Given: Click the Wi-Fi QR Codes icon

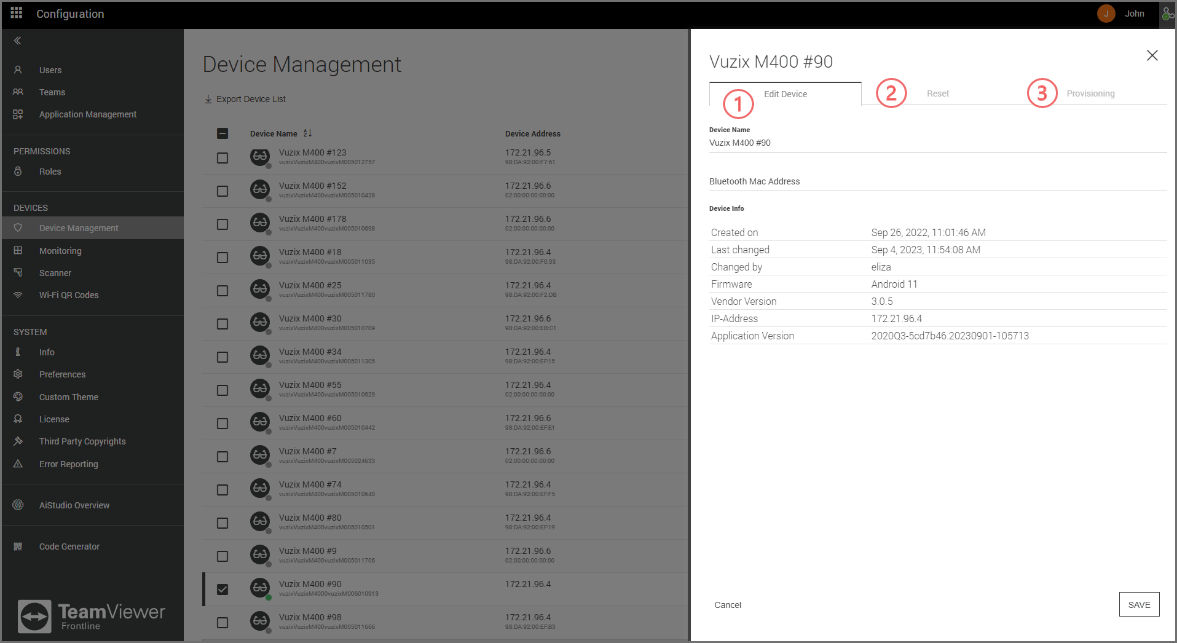Looking at the screenshot, I should click(x=18, y=295).
